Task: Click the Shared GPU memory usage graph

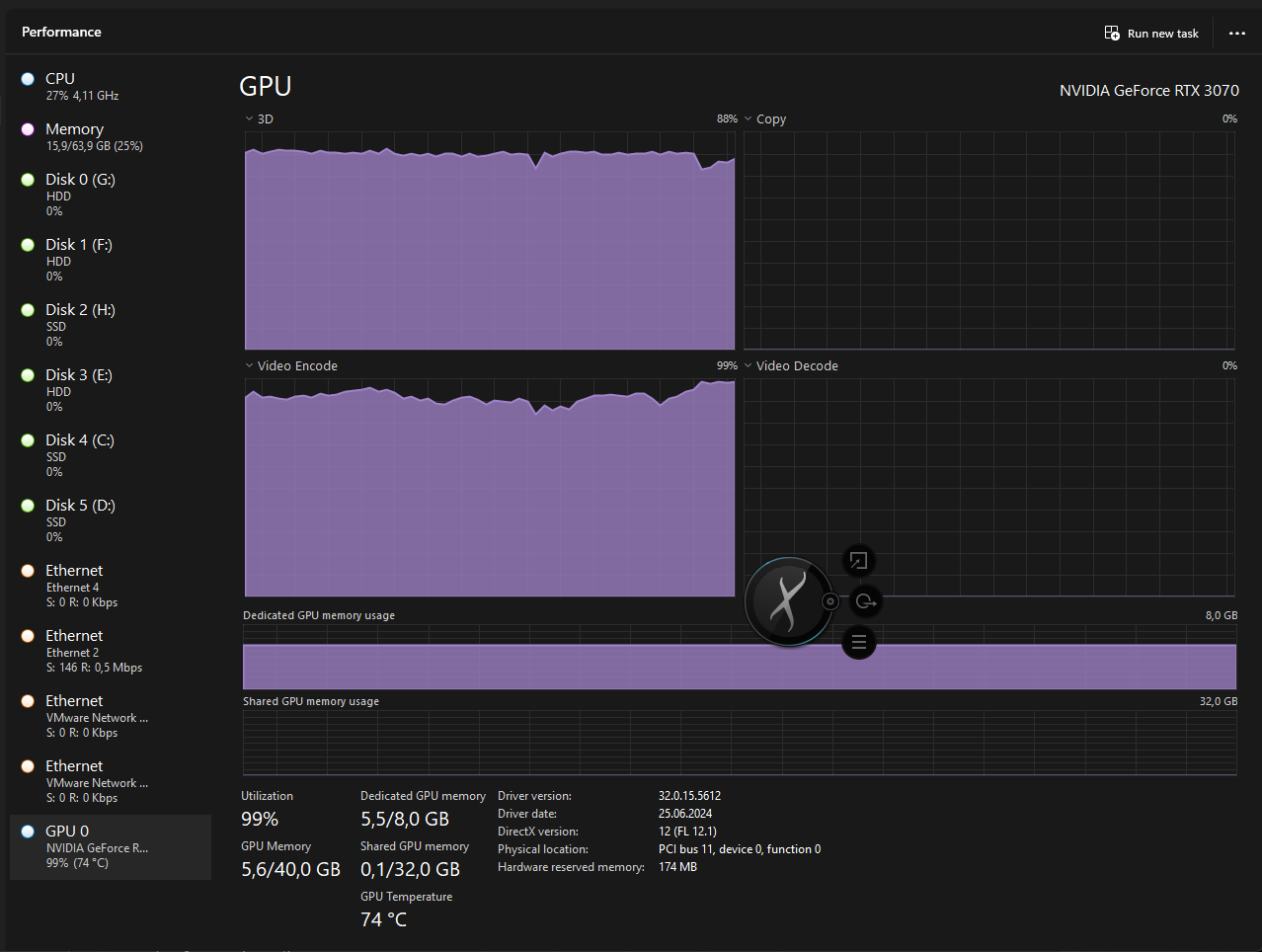Action: (740, 743)
